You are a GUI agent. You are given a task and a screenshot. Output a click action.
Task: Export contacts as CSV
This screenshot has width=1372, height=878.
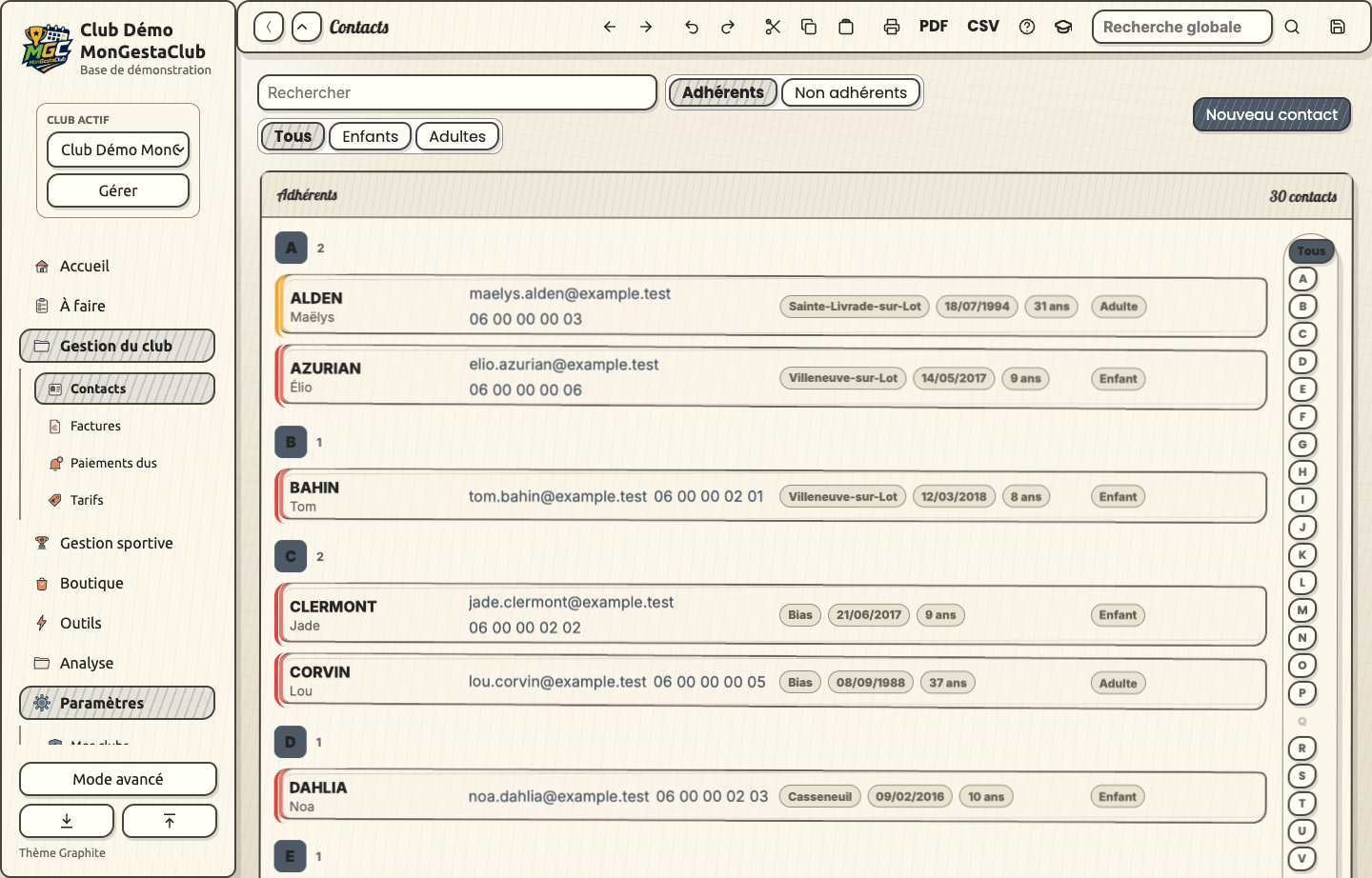[x=983, y=27]
